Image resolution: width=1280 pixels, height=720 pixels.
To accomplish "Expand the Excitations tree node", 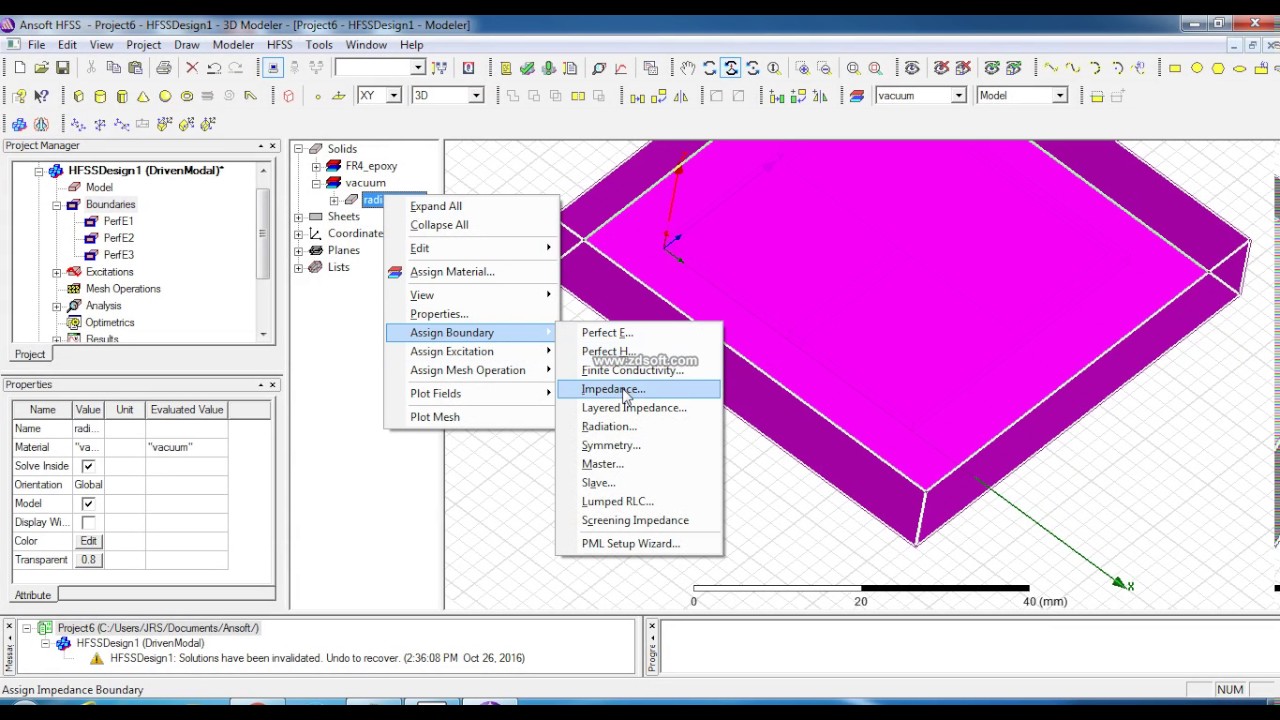I will click(57, 272).
